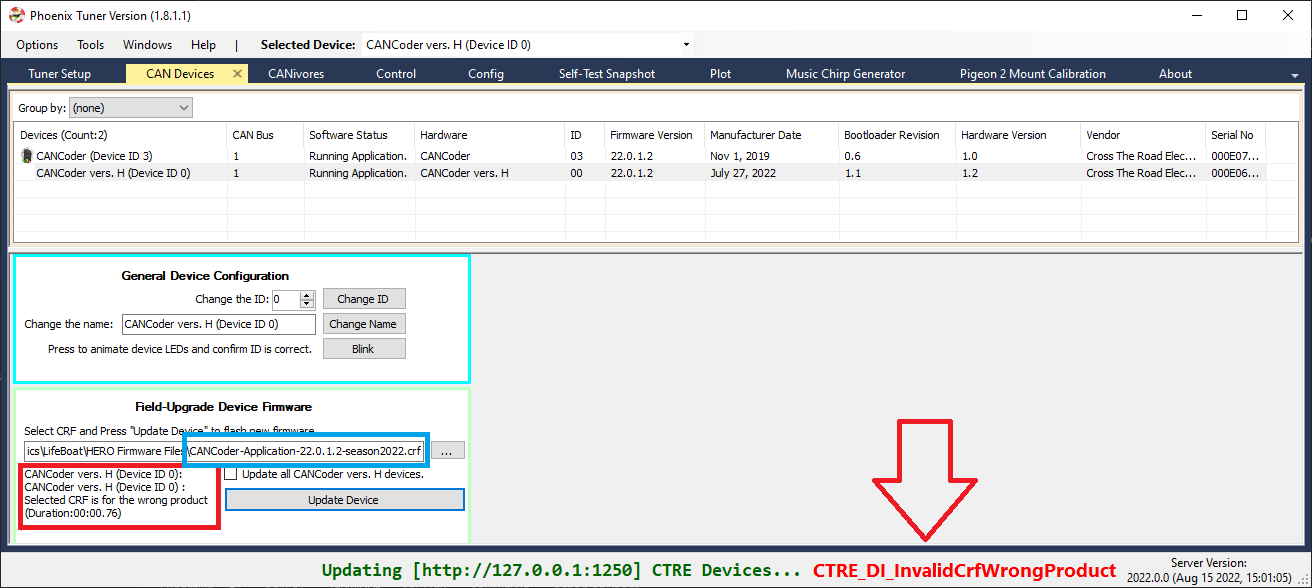Click the Hardware Version column header
The width and height of the screenshot is (1312, 588).
1019,135
